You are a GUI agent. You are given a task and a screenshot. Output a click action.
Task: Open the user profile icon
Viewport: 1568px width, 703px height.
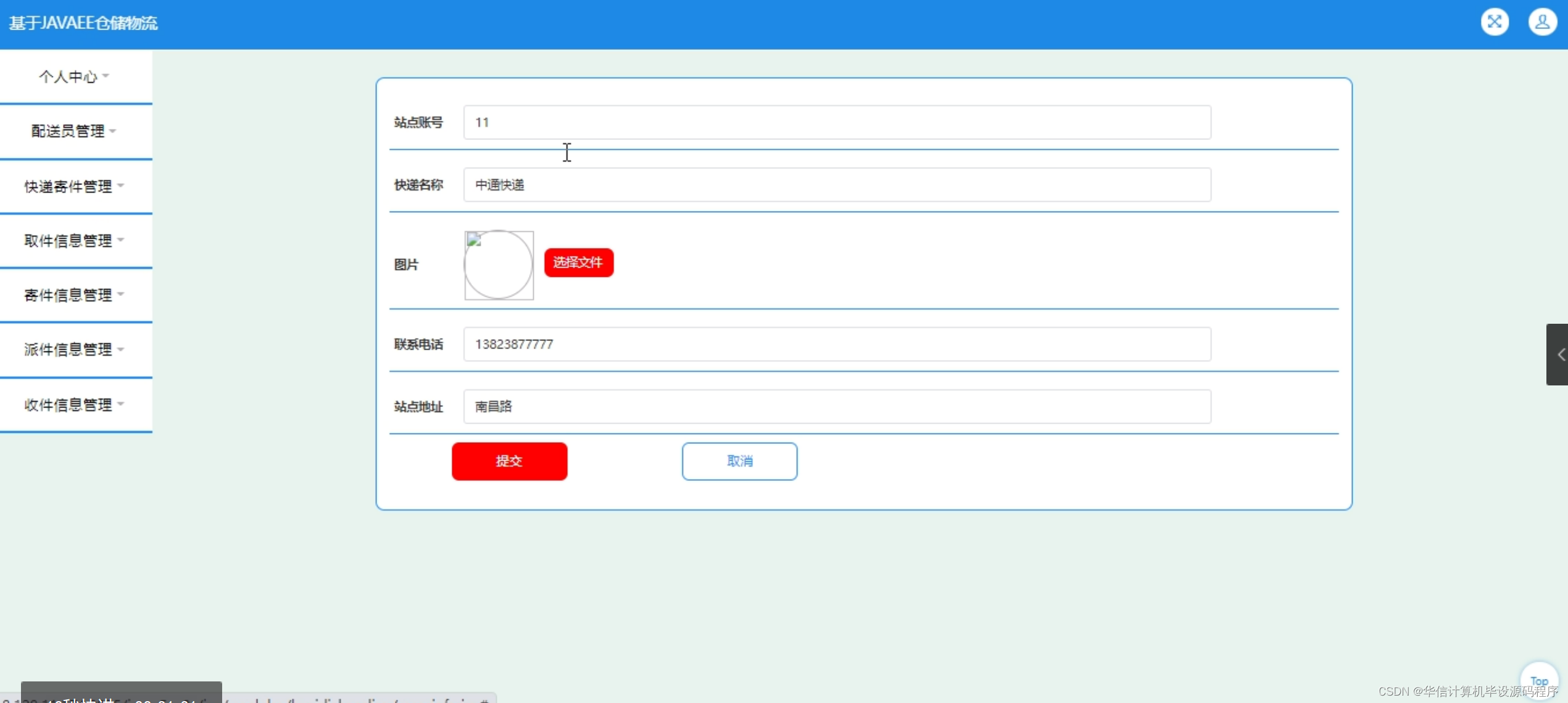1541,22
